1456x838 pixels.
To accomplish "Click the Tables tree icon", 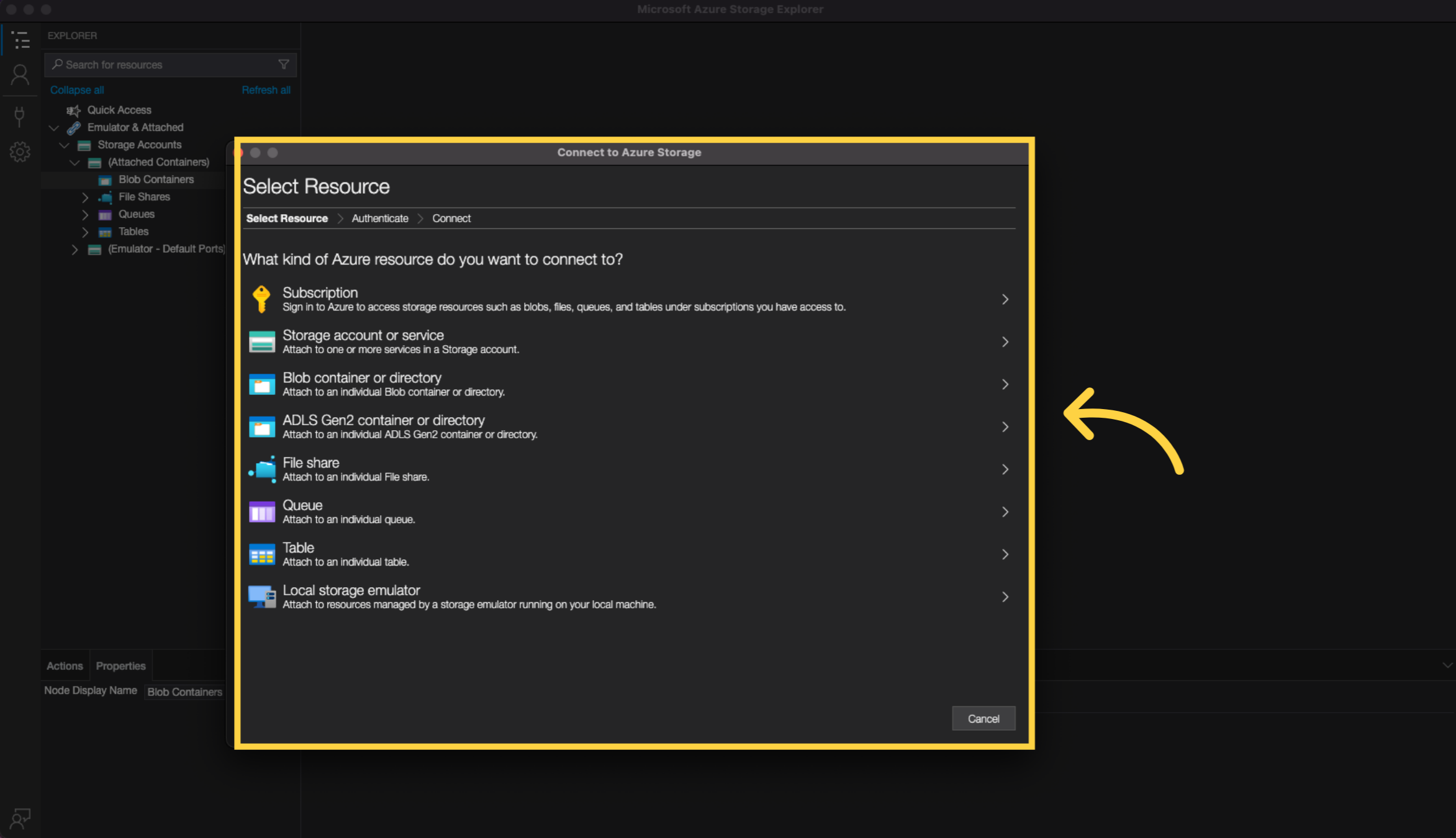I will click(105, 232).
